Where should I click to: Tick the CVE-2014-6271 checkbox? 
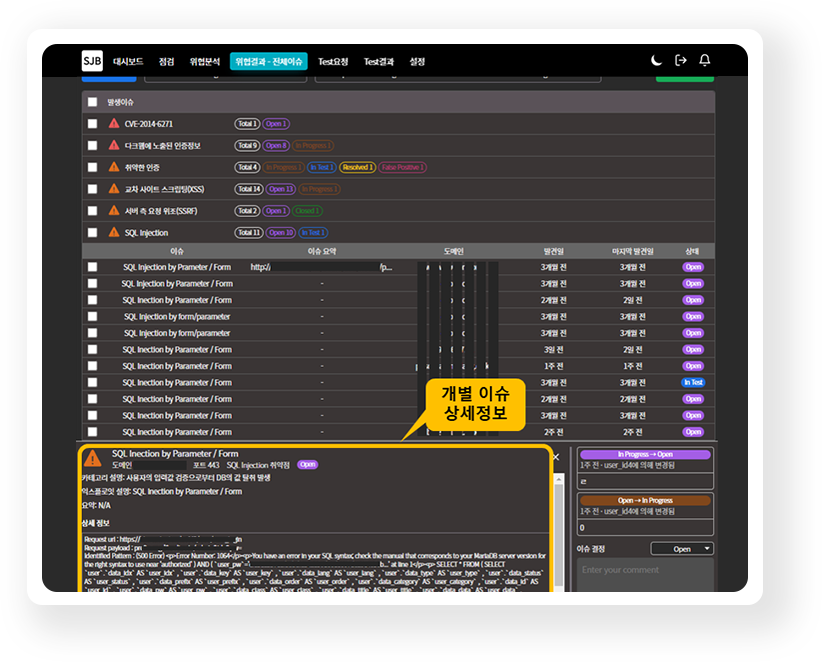[92, 124]
